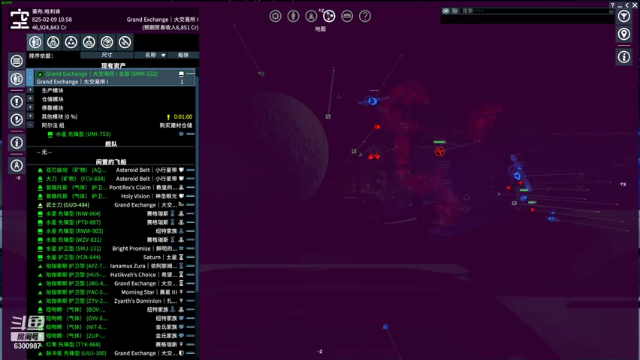The image size is (640, 360).
Task: Click the first top-center round menu icon
Action: [275, 16]
